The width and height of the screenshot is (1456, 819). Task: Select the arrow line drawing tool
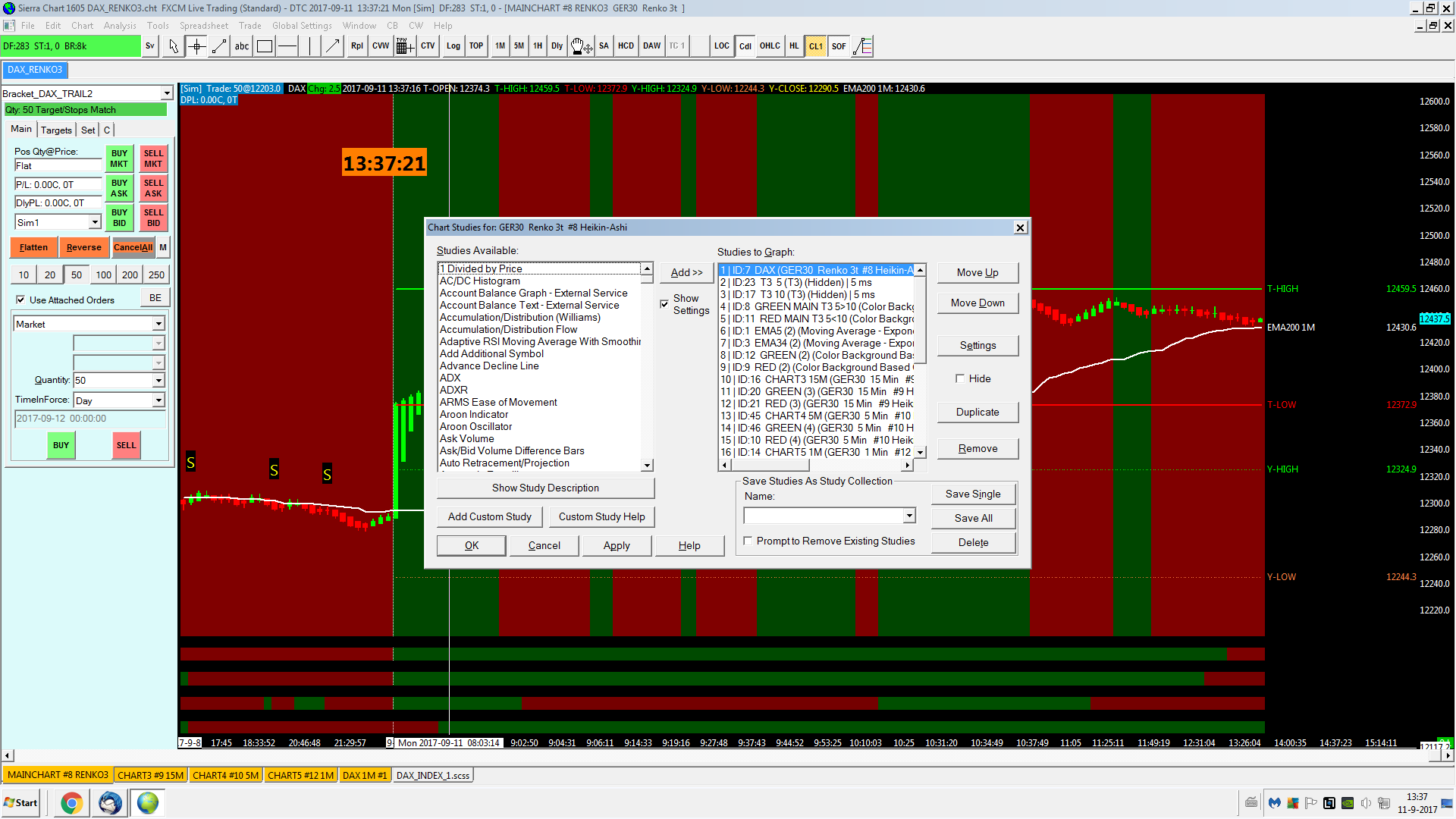[332, 46]
